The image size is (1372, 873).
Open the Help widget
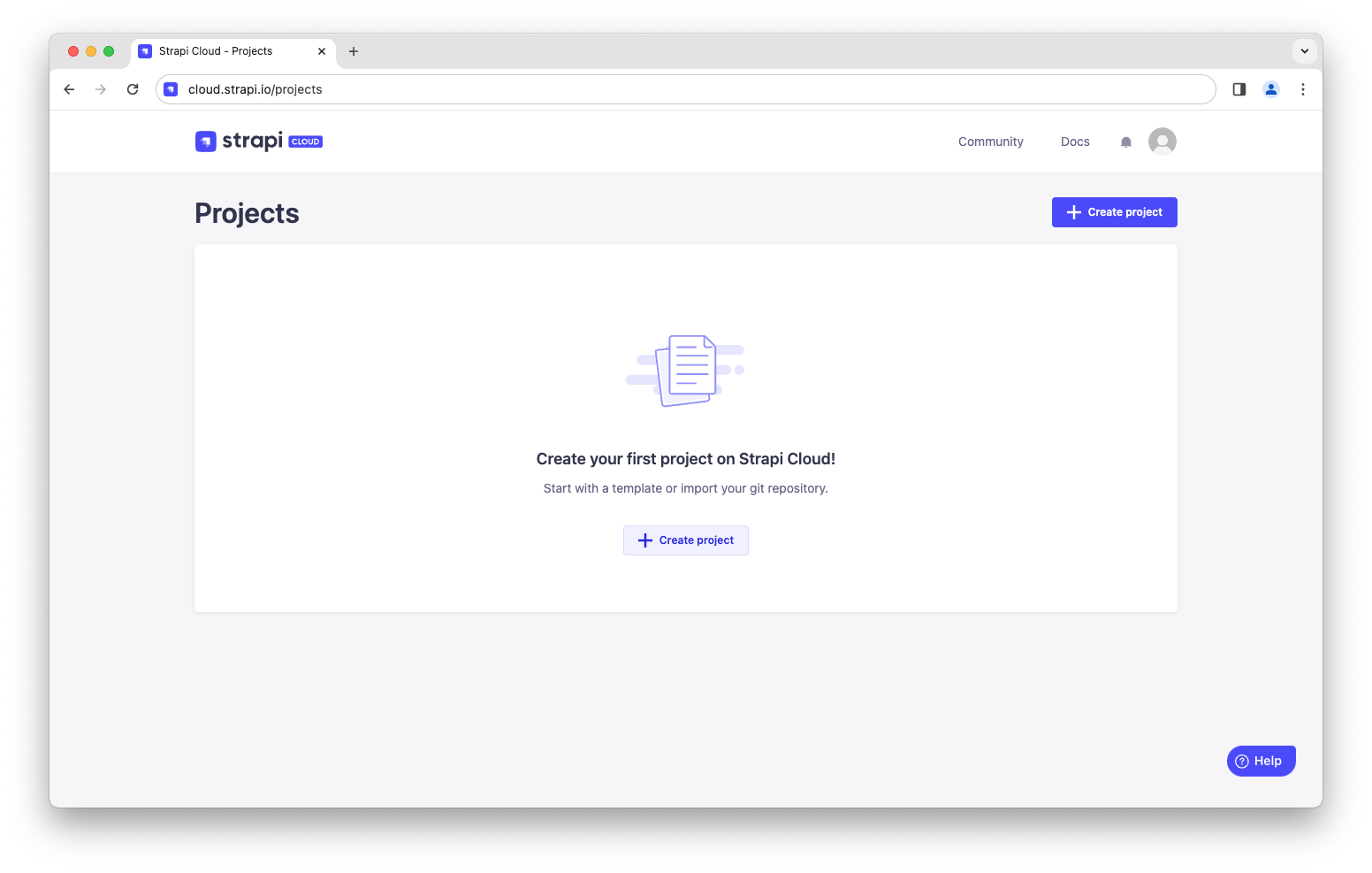click(1261, 760)
